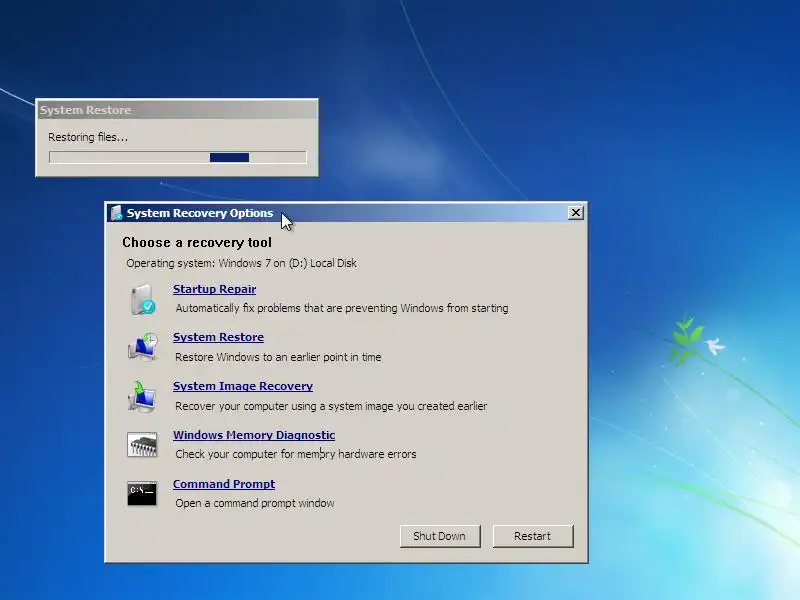Viewport: 800px width, 600px height.
Task: Click the System Restore window title bar
Action: pyautogui.click(x=177, y=110)
